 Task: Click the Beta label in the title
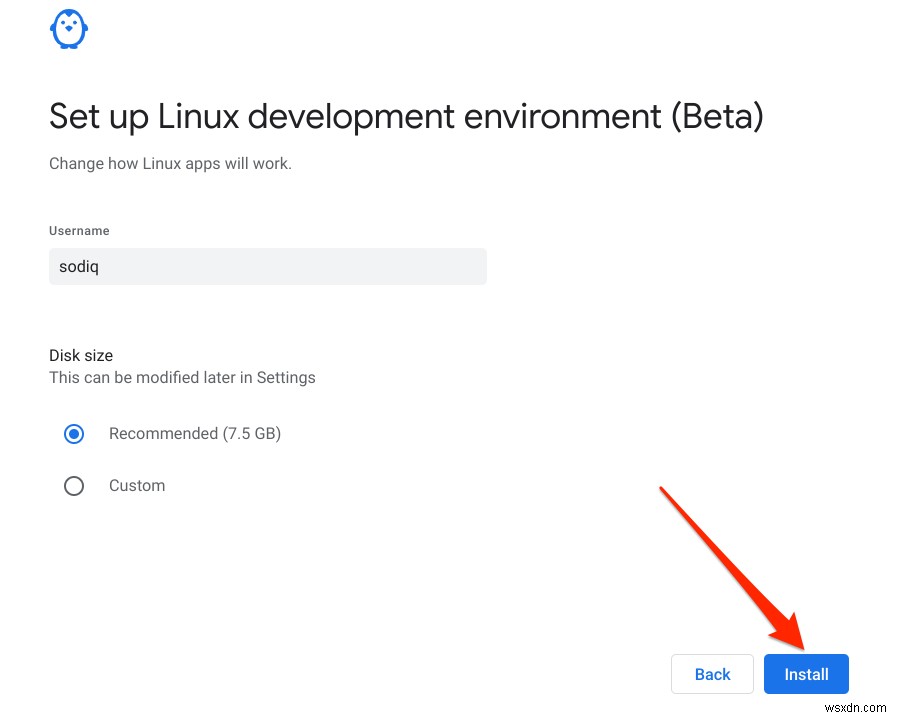(x=716, y=116)
